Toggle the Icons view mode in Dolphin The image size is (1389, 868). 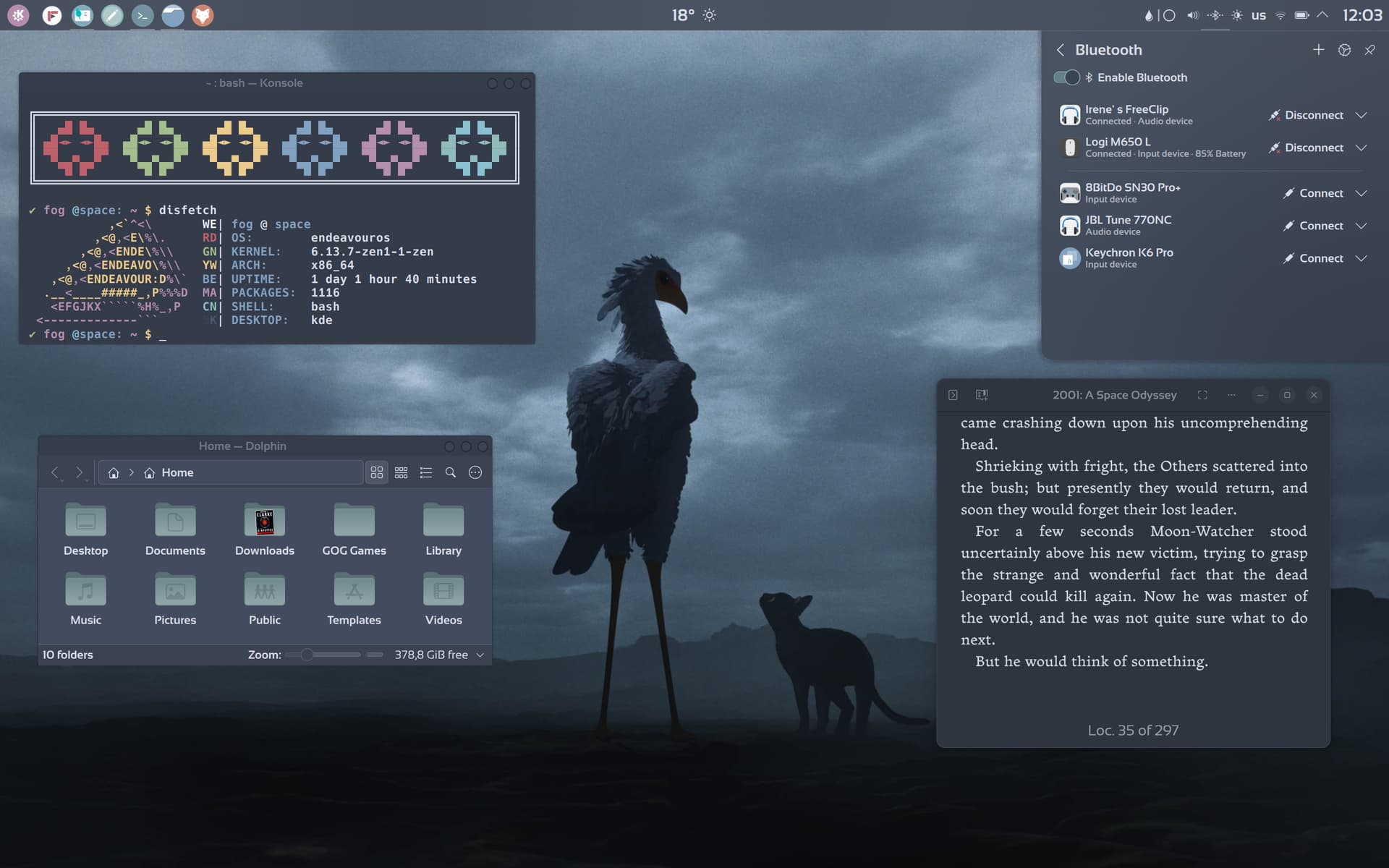(377, 472)
